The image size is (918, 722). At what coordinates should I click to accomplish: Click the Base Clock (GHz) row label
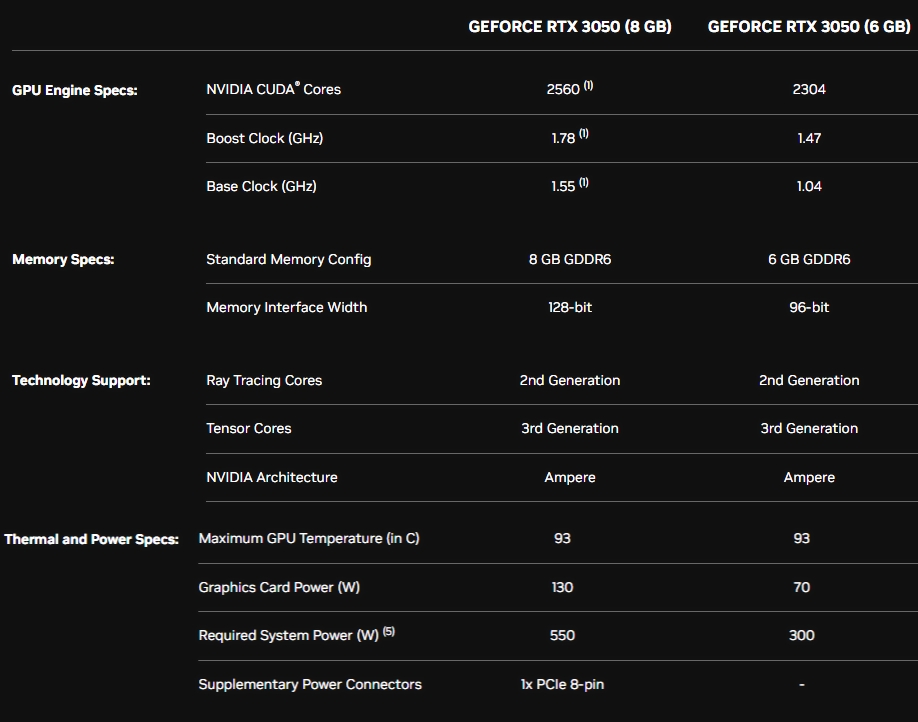pyautogui.click(x=260, y=186)
